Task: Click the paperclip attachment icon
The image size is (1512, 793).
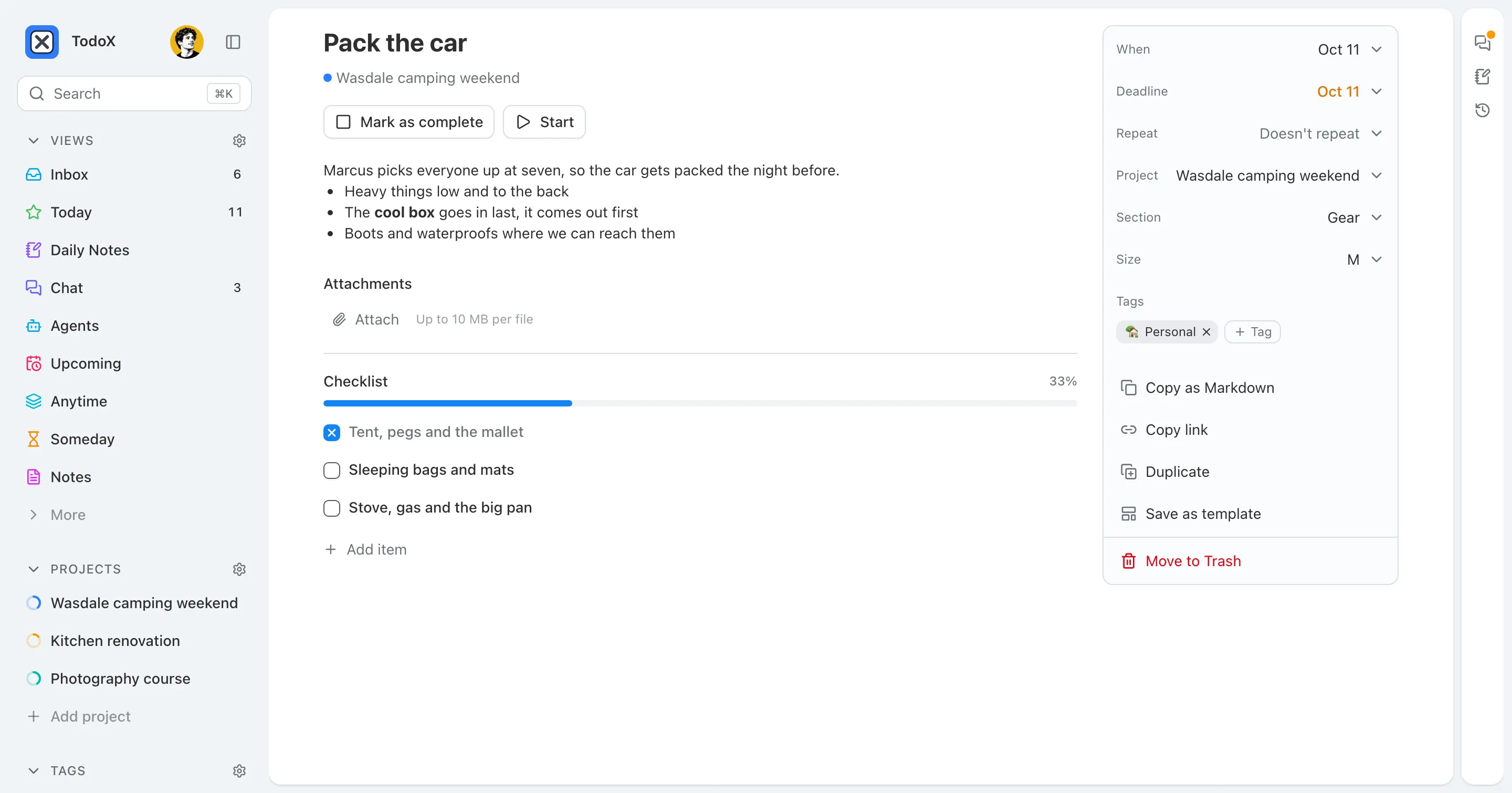Action: [x=339, y=319]
